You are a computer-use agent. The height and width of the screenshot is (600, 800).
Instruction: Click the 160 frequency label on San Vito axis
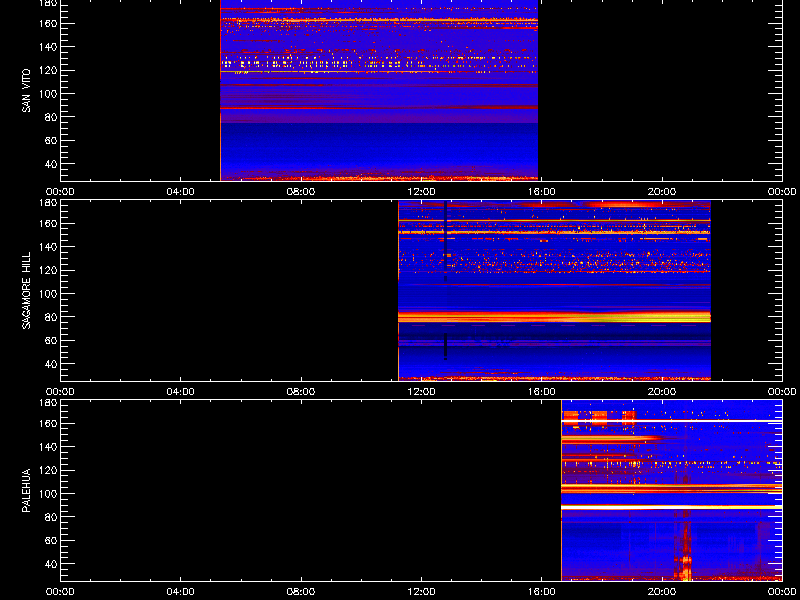49,23
